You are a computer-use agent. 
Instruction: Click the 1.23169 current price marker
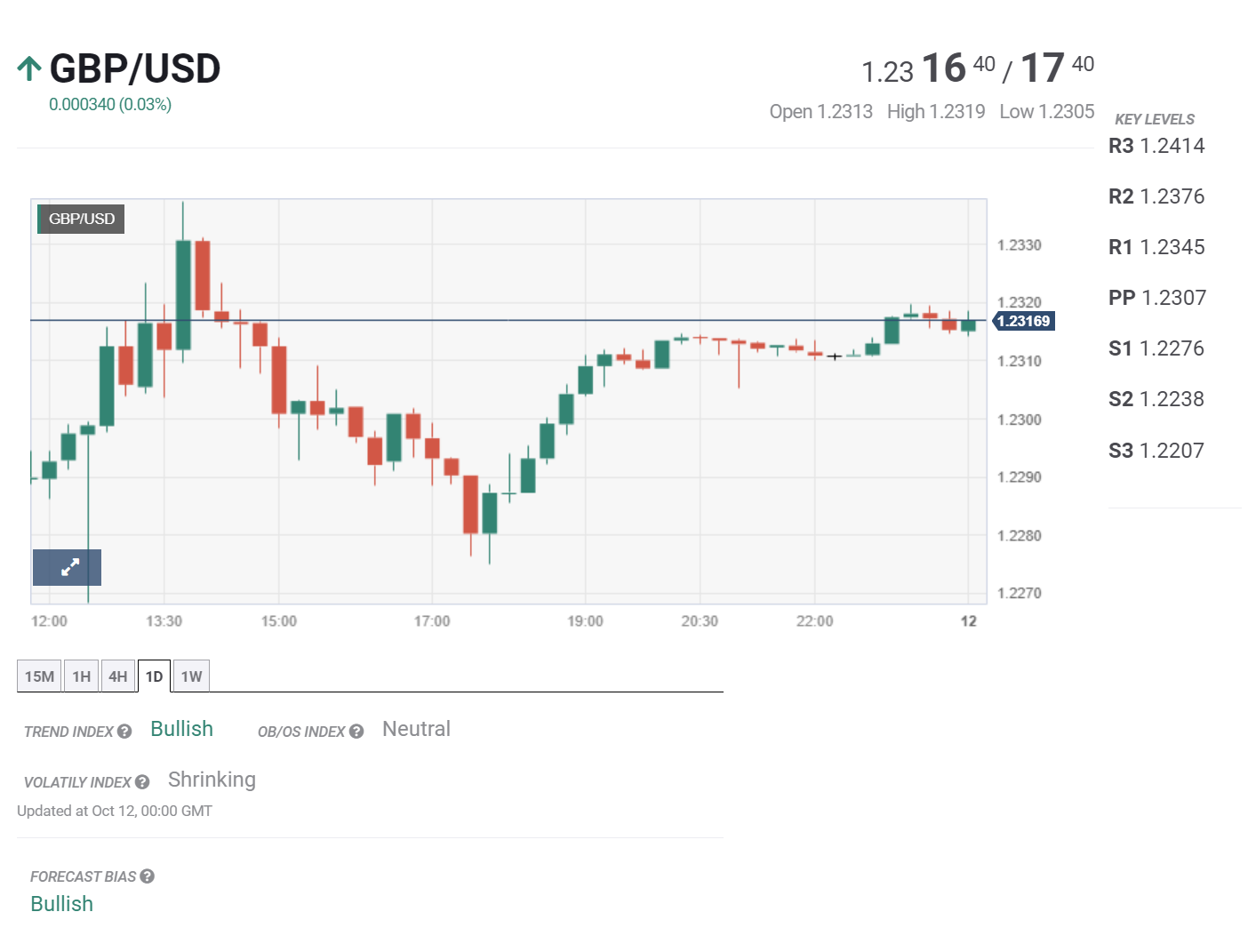1024,321
